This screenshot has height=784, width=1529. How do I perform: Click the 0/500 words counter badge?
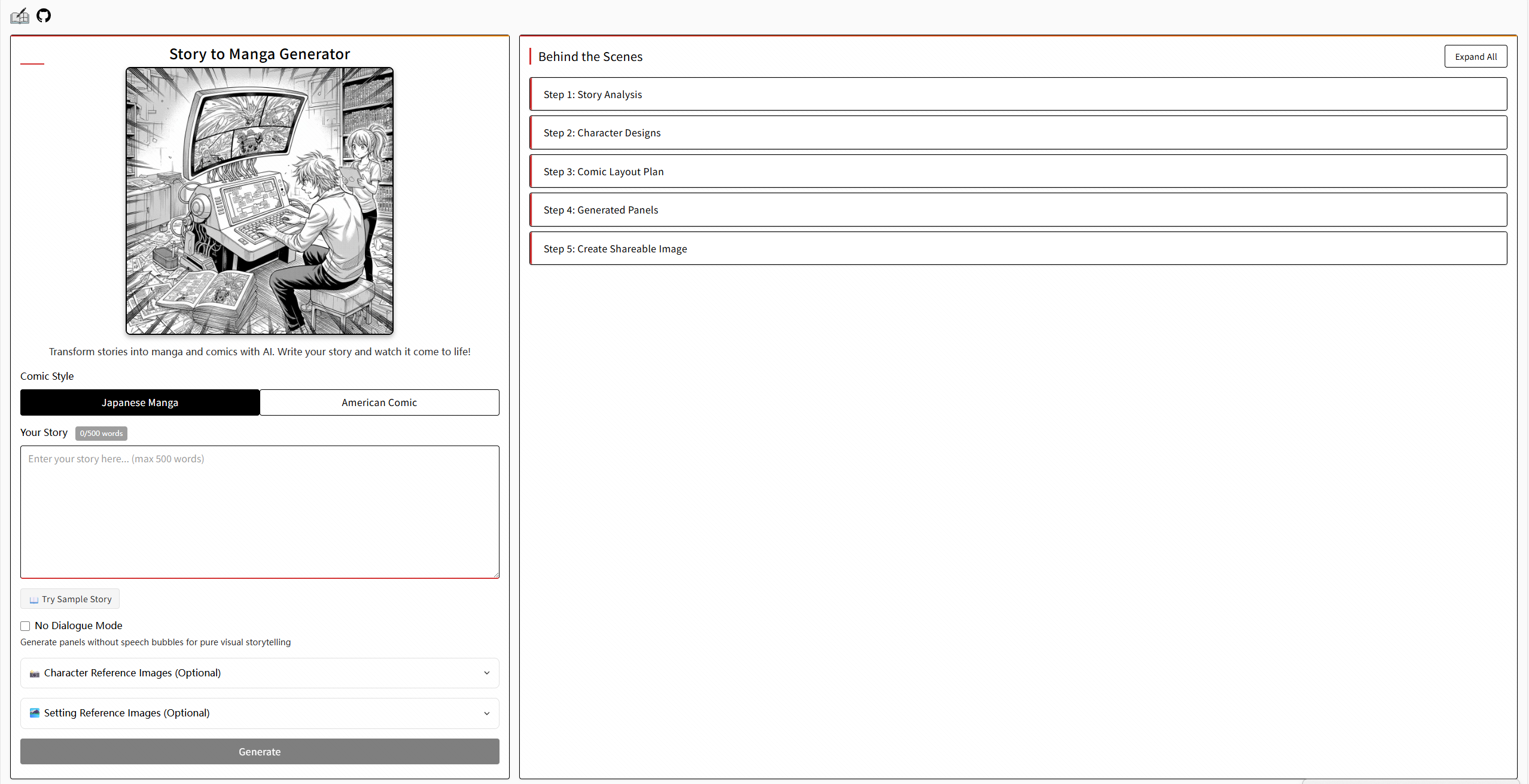[x=101, y=434]
